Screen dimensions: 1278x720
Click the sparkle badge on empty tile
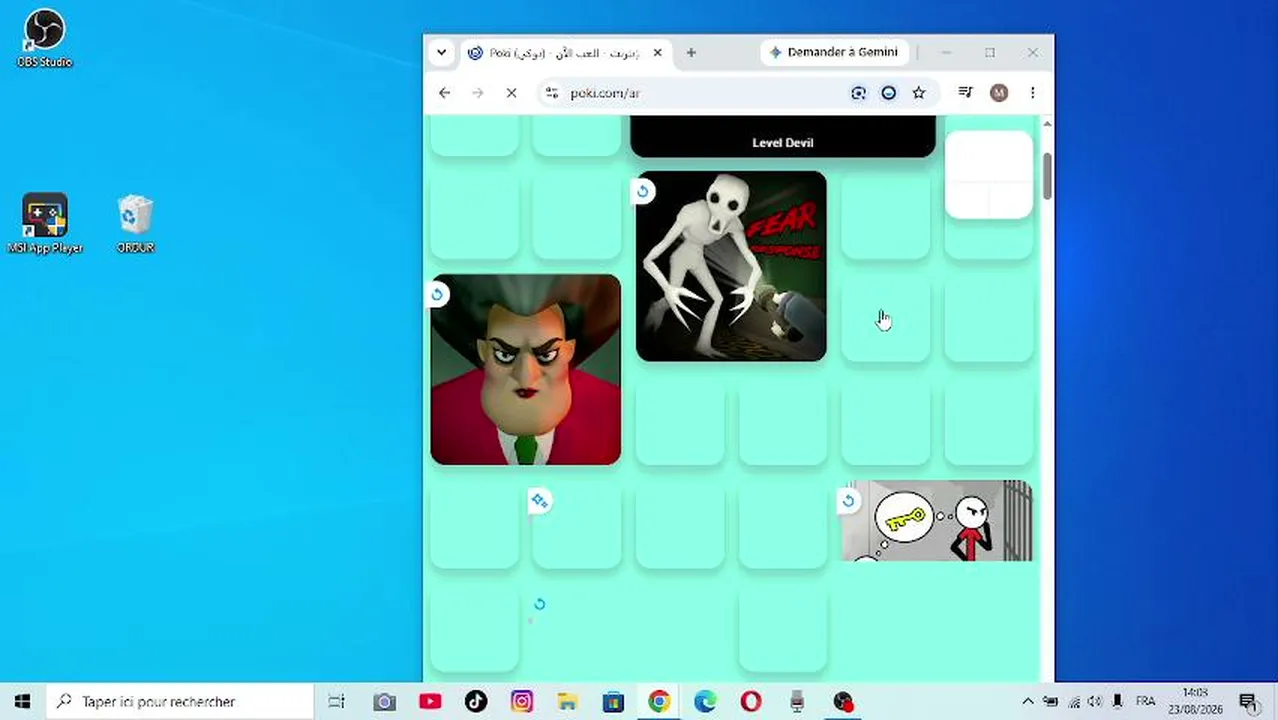click(x=539, y=500)
